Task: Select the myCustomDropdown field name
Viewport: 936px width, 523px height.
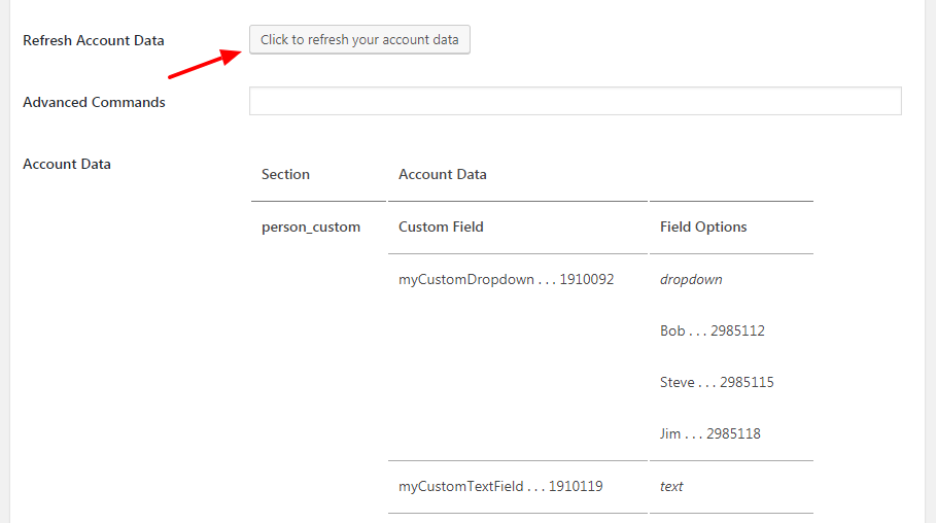Action: pyautogui.click(x=466, y=280)
